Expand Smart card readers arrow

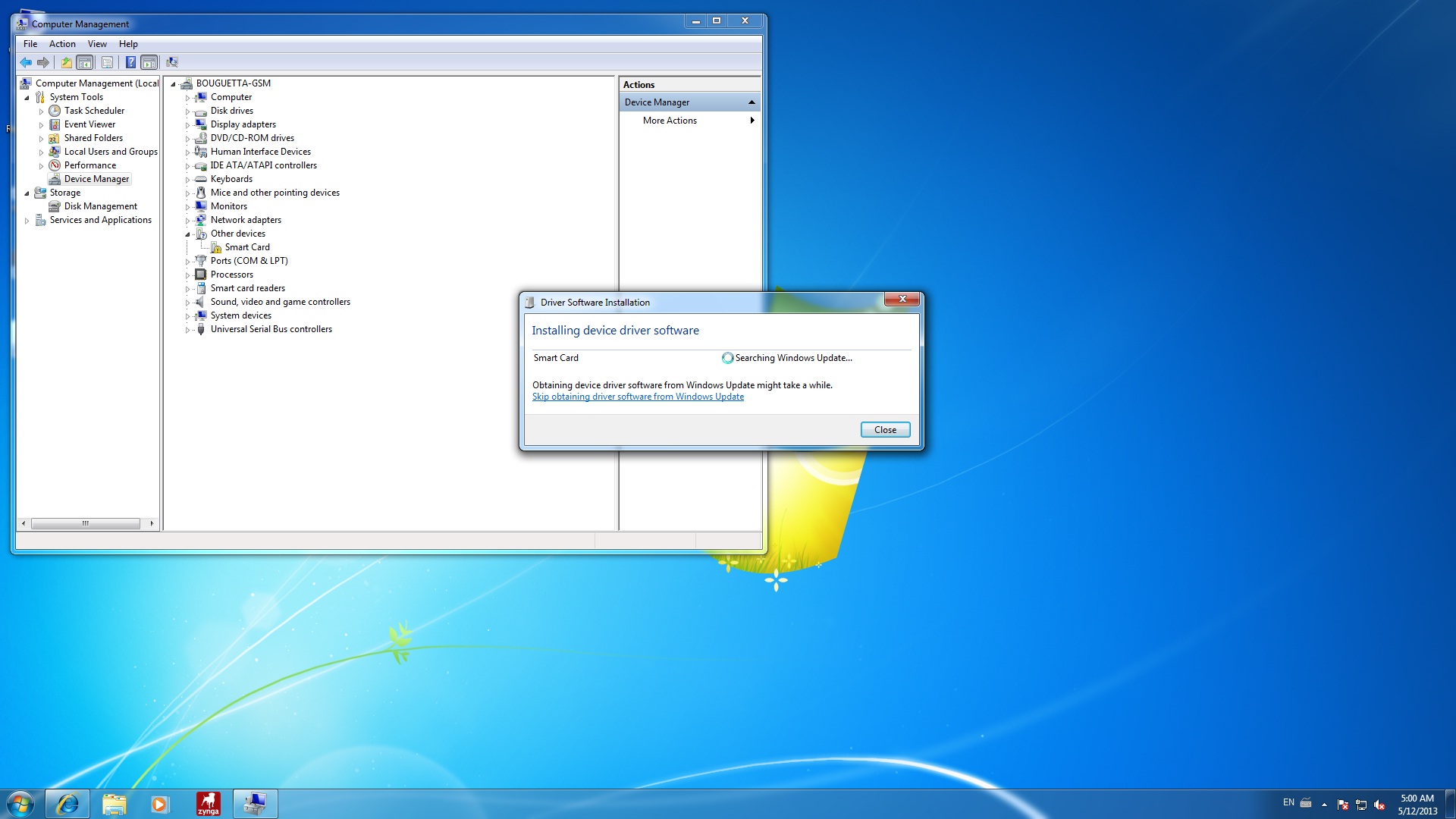click(x=187, y=289)
